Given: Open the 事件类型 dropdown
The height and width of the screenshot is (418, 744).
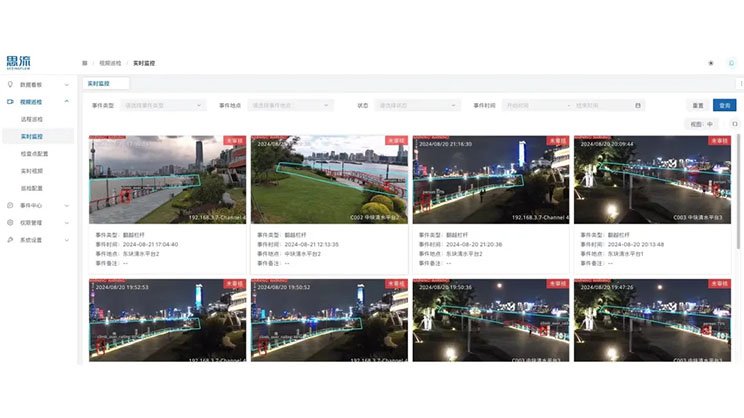Looking at the screenshot, I should point(163,105).
